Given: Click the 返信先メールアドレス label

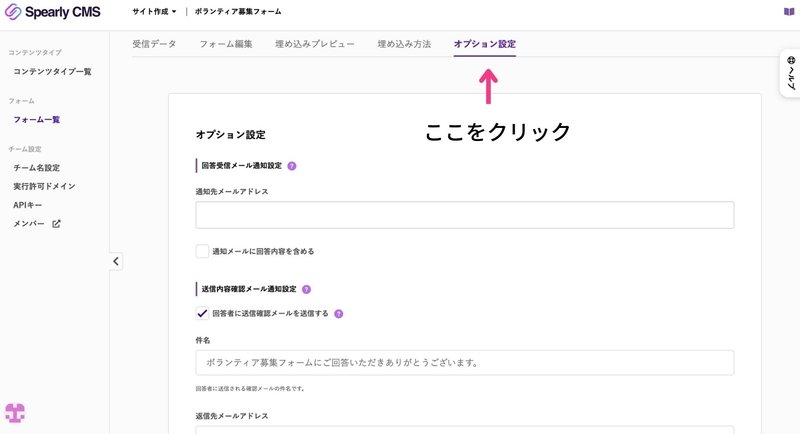Looking at the screenshot, I should click(232, 416).
